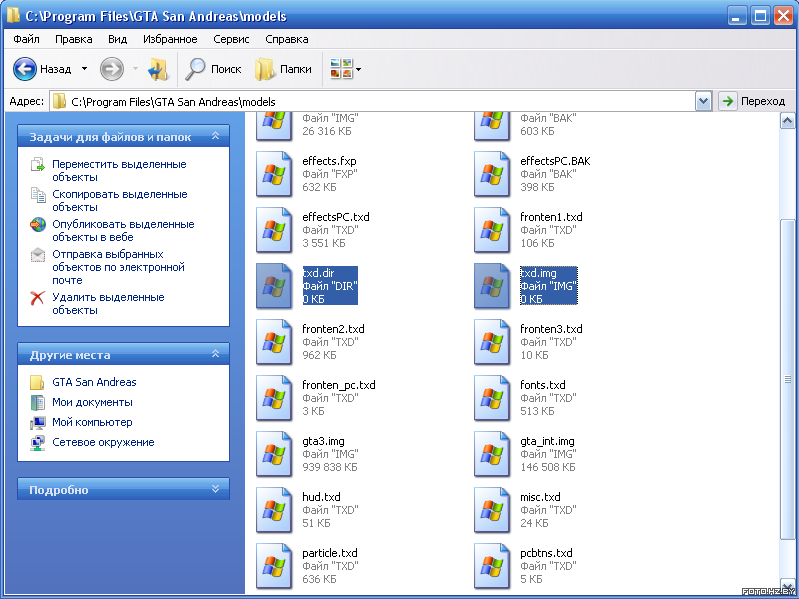799x599 pixels.
Task: Select the effectsPC.txd file icon
Action: (x=274, y=230)
